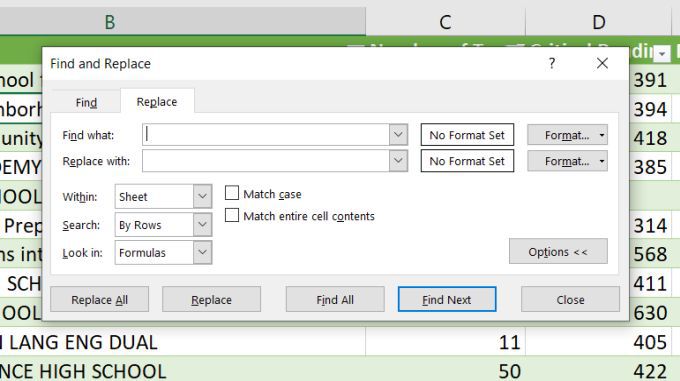Click the Replace with format preview box

coord(467,161)
